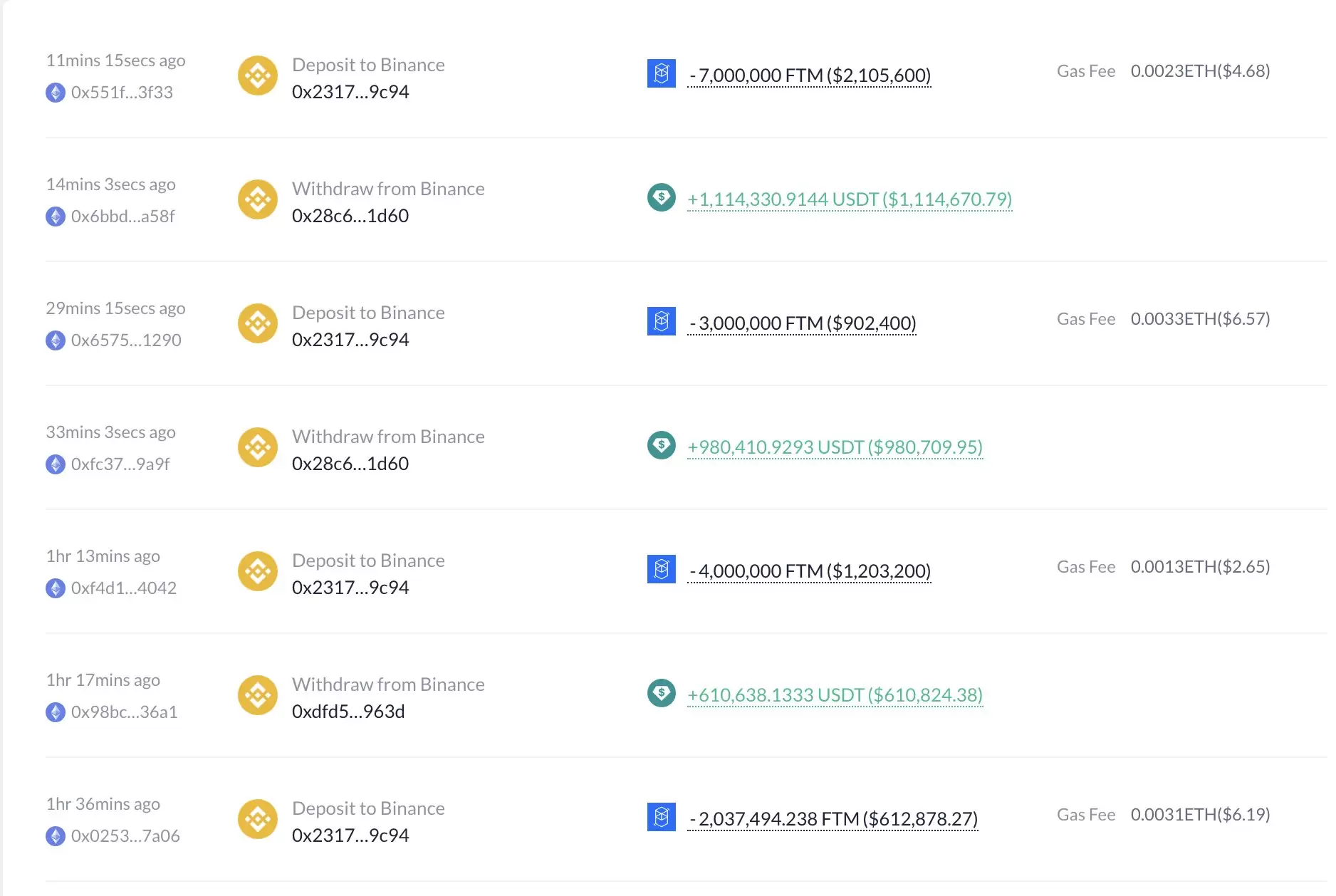This screenshot has width=1336, height=896.
Task: Click the FTM token icon for 2,037,494.238 FTM
Action: (661, 817)
